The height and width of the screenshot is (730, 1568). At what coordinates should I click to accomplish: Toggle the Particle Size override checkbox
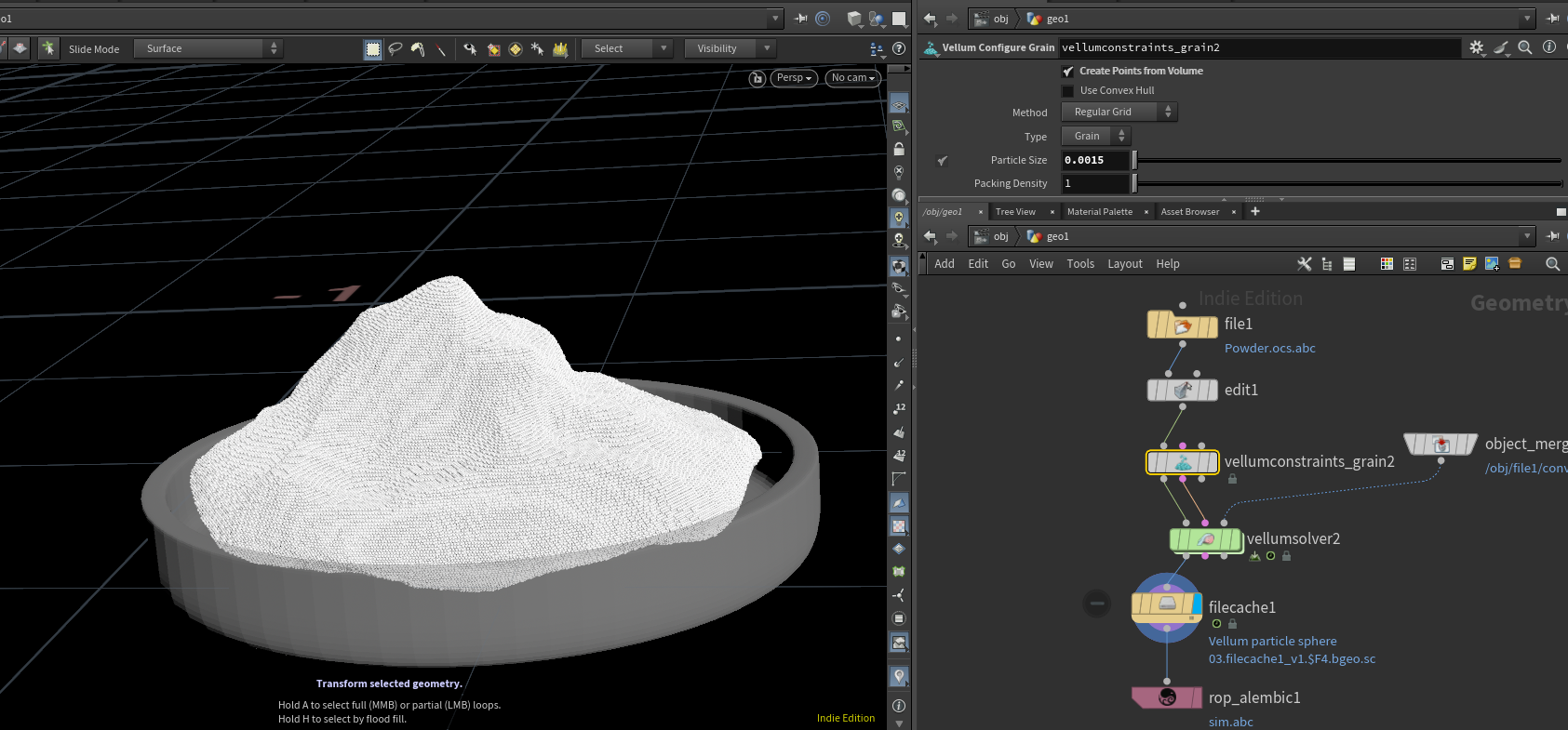(x=942, y=161)
